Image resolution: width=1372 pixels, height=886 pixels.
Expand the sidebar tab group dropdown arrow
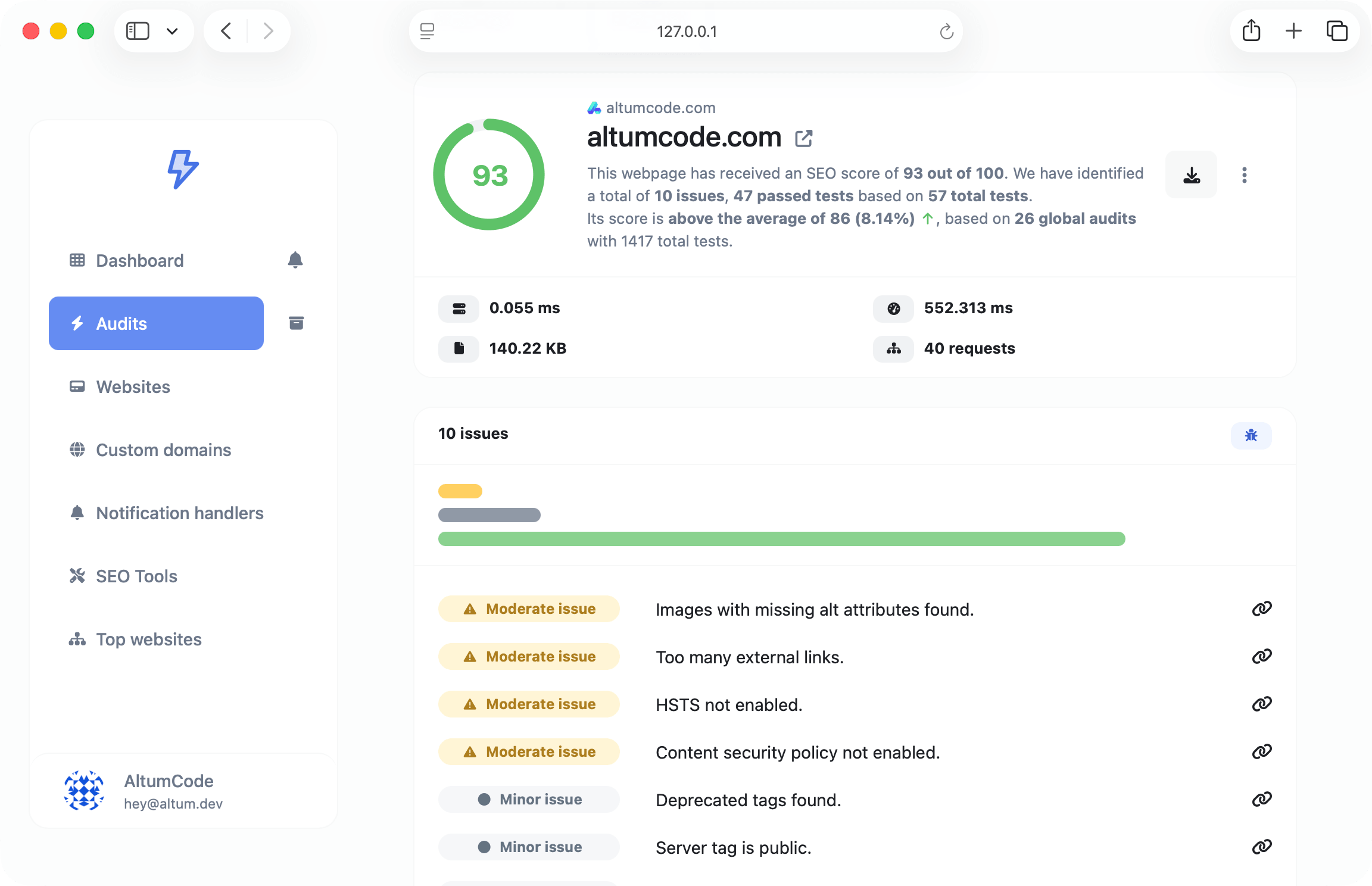[x=172, y=31]
